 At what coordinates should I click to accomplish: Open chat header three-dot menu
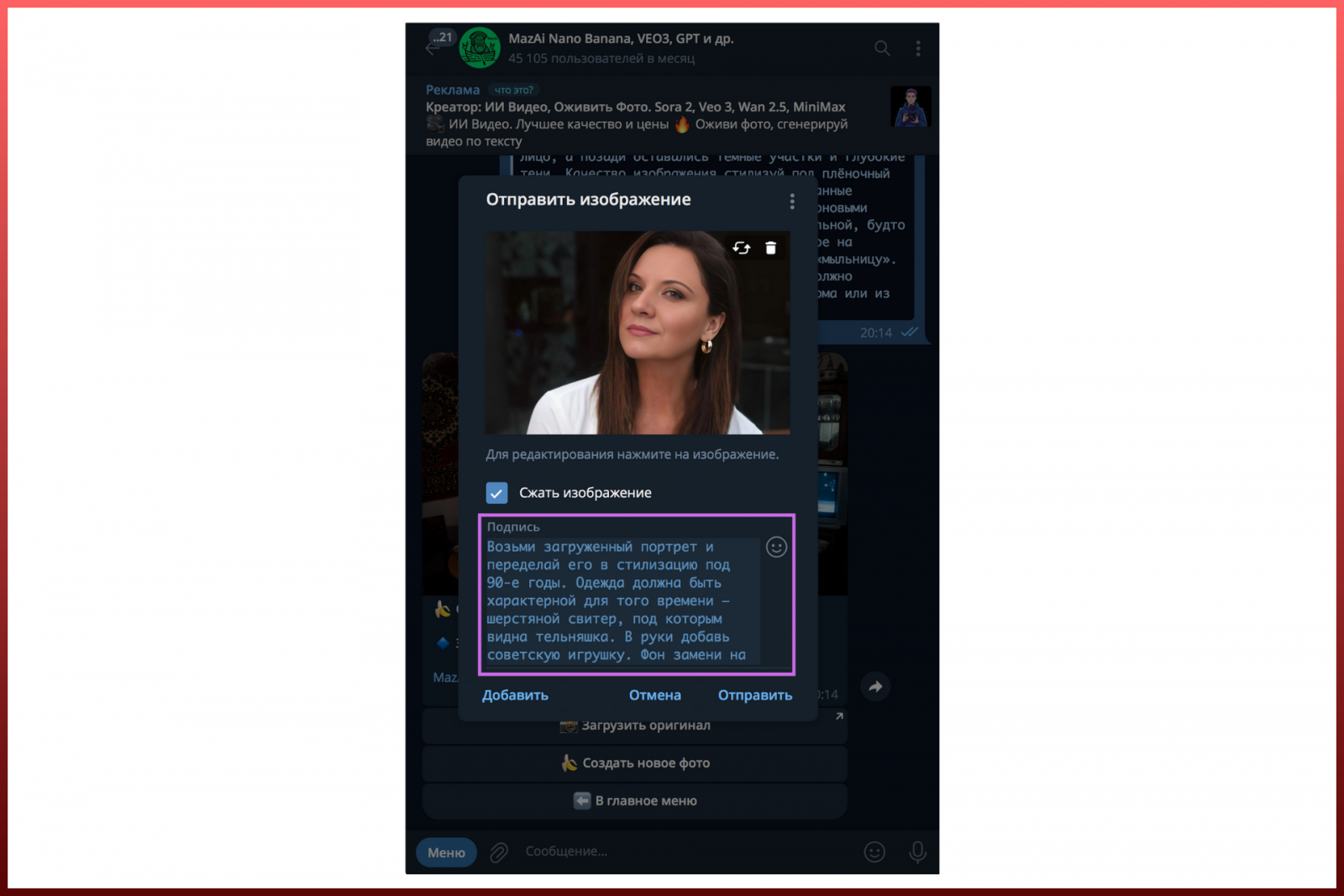918,48
